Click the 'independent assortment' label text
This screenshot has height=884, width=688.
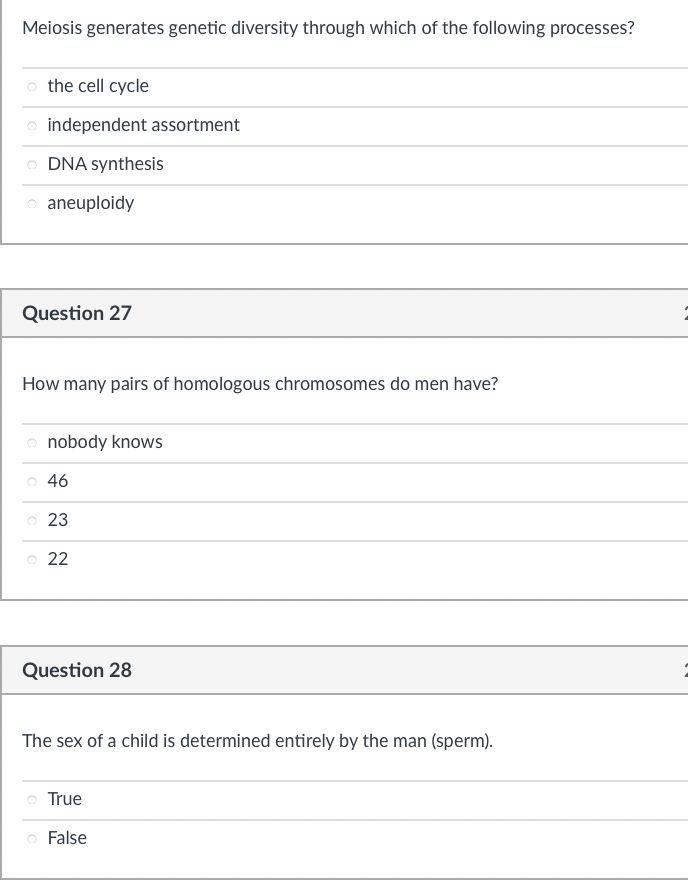tap(143, 125)
